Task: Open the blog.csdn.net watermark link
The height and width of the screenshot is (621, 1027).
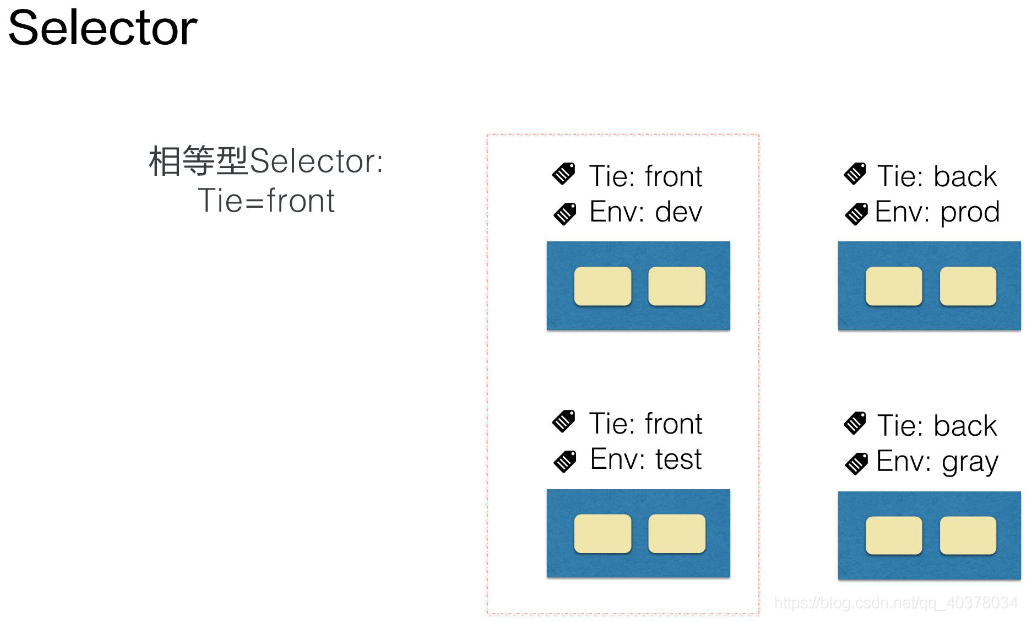Action: [895, 603]
